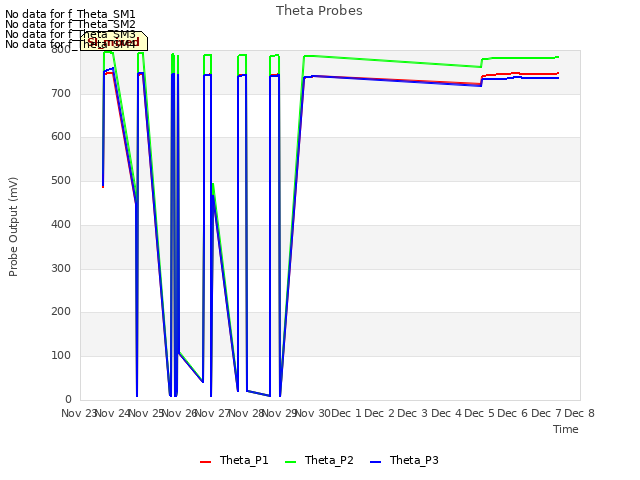The width and height of the screenshot is (640, 480).
Task: Click the green Theta_P2 legend swatch
Action: point(290,462)
